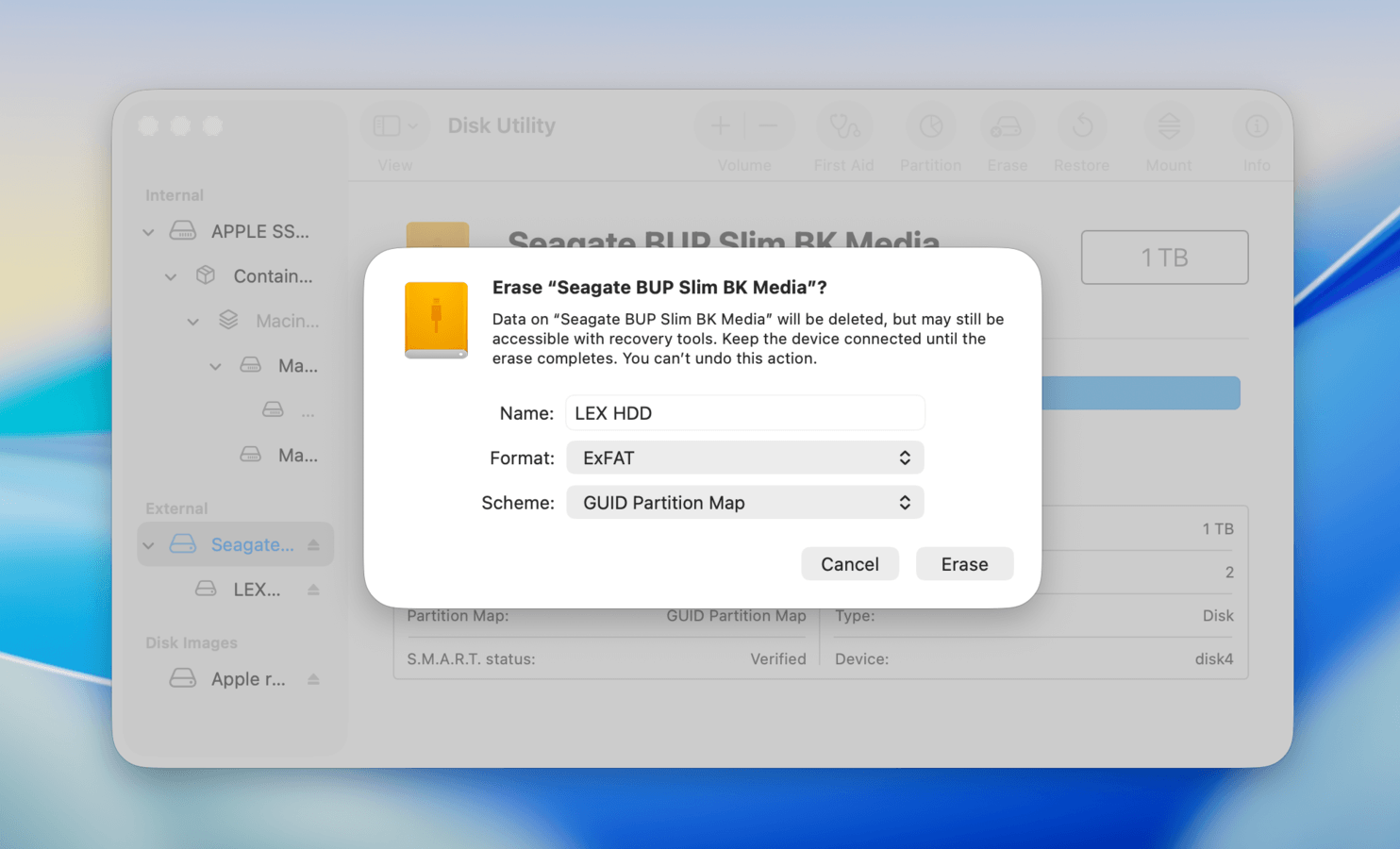Run First Aid from the toolbar
Viewport: 1400px width, 849px height.
(x=844, y=125)
